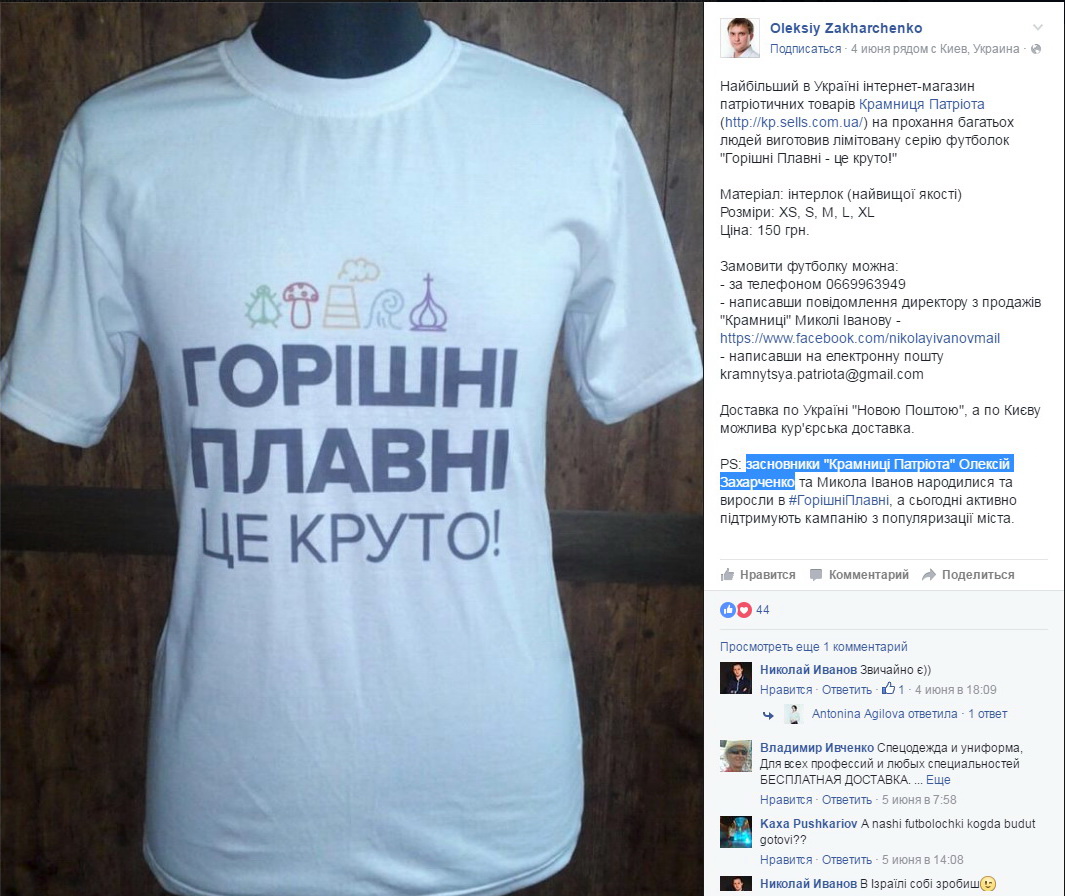This screenshot has width=1065, height=896.
Task: Click the reply arrow icon near Antonina Agilova
Action: pyautogui.click(x=768, y=715)
